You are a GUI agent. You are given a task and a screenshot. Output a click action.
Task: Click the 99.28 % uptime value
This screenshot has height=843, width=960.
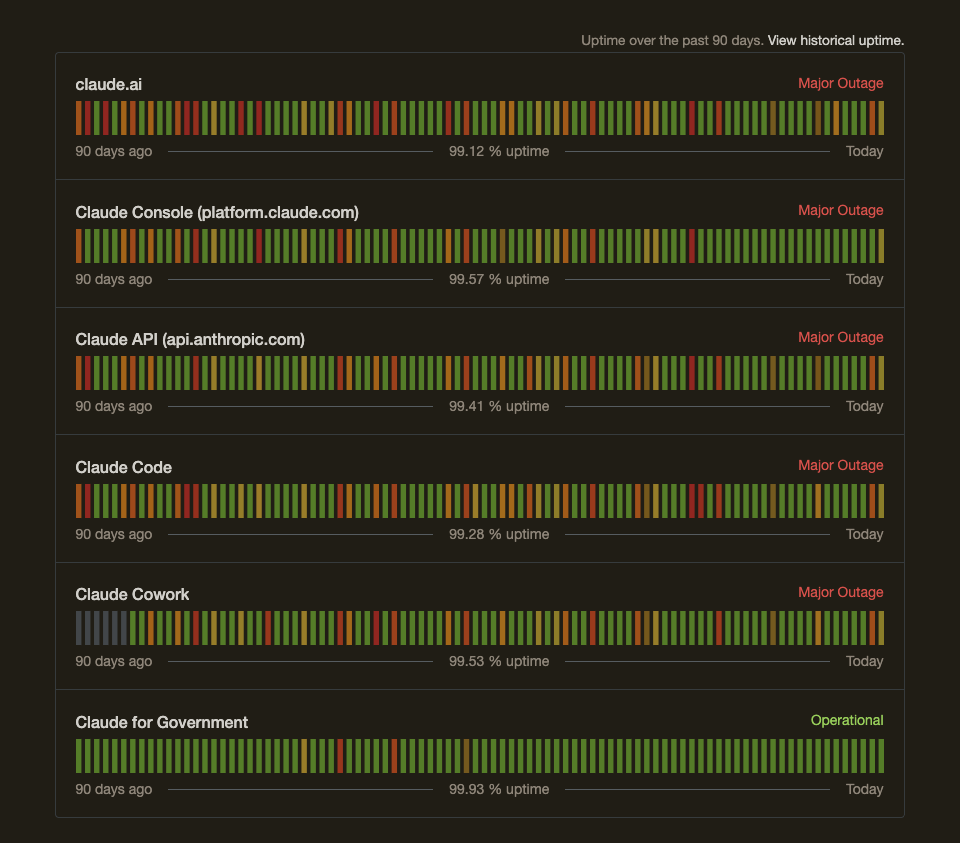(499, 534)
